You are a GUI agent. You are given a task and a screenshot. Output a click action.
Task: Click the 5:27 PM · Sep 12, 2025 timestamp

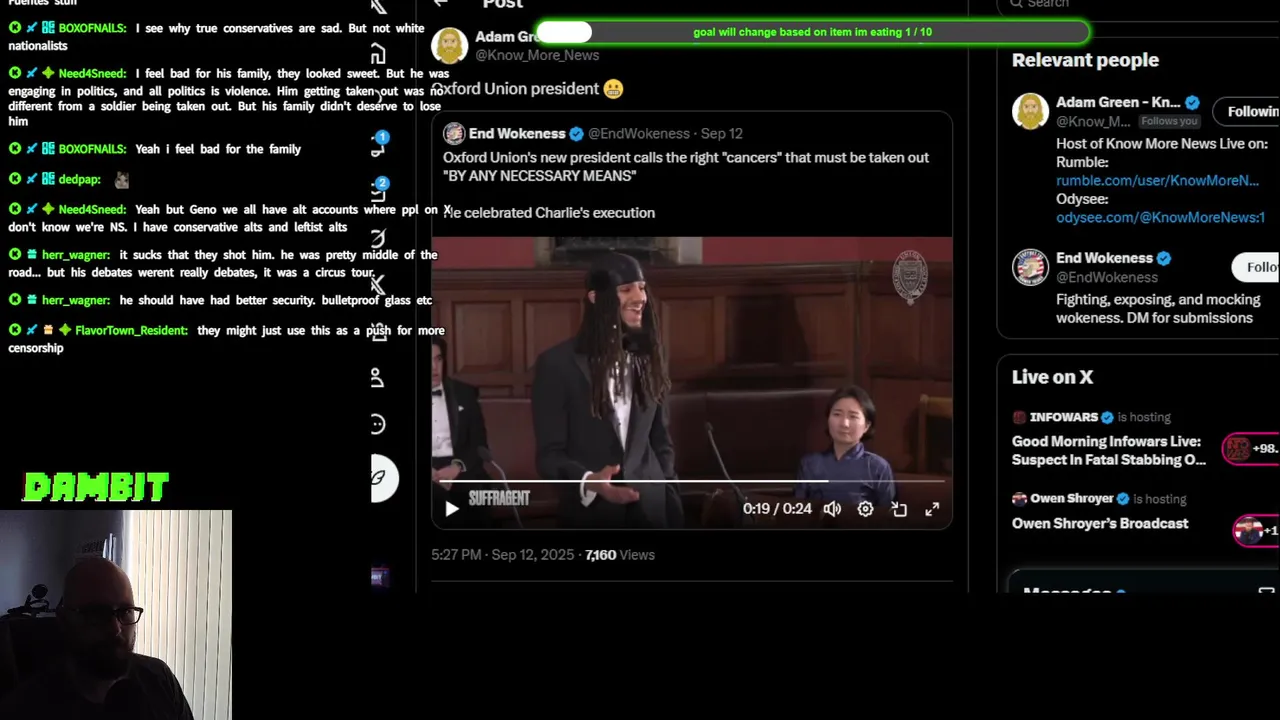click(x=503, y=554)
